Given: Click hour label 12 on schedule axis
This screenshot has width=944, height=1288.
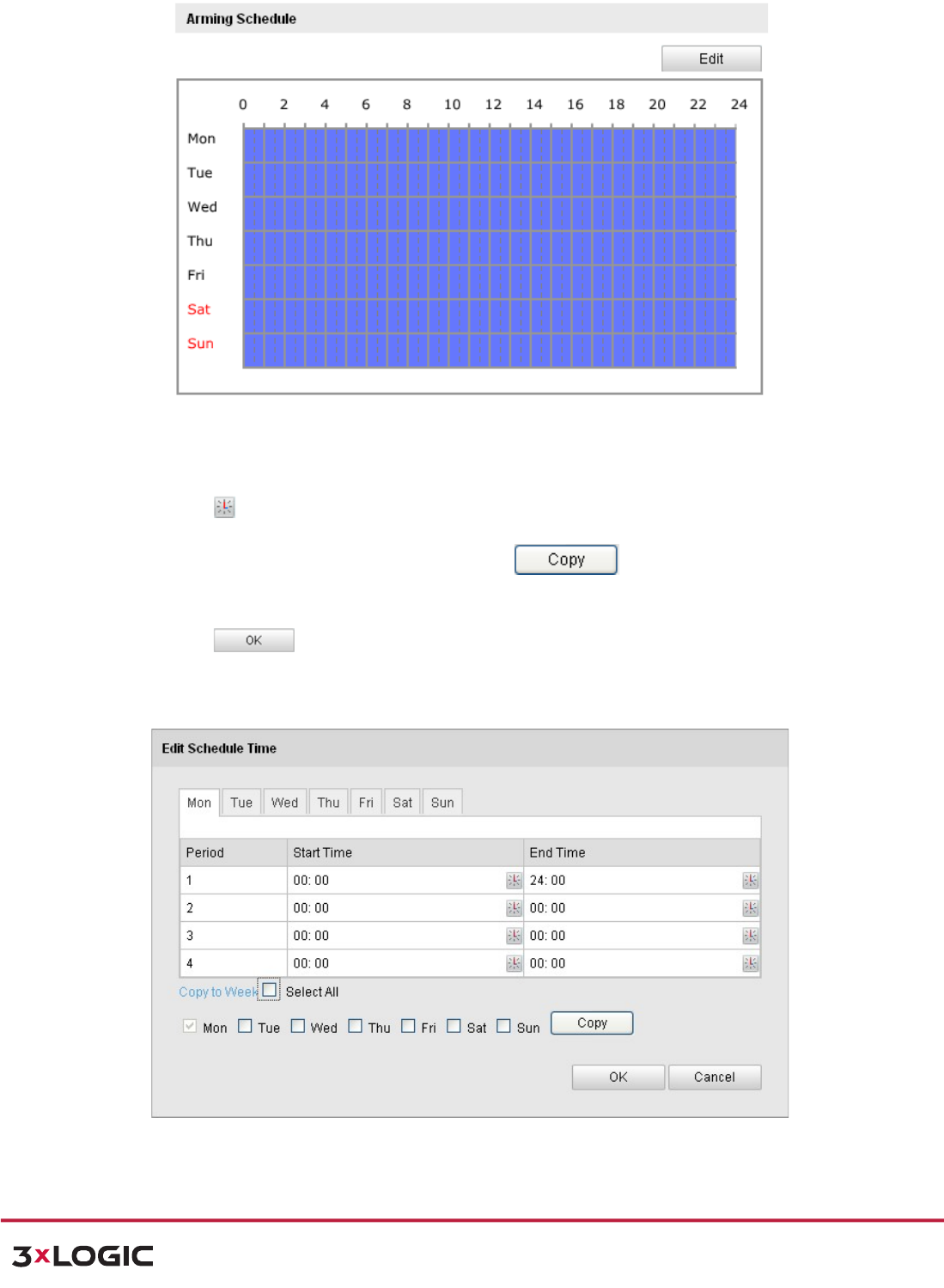Looking at the screenshot, I should click(x=493, y=104).
